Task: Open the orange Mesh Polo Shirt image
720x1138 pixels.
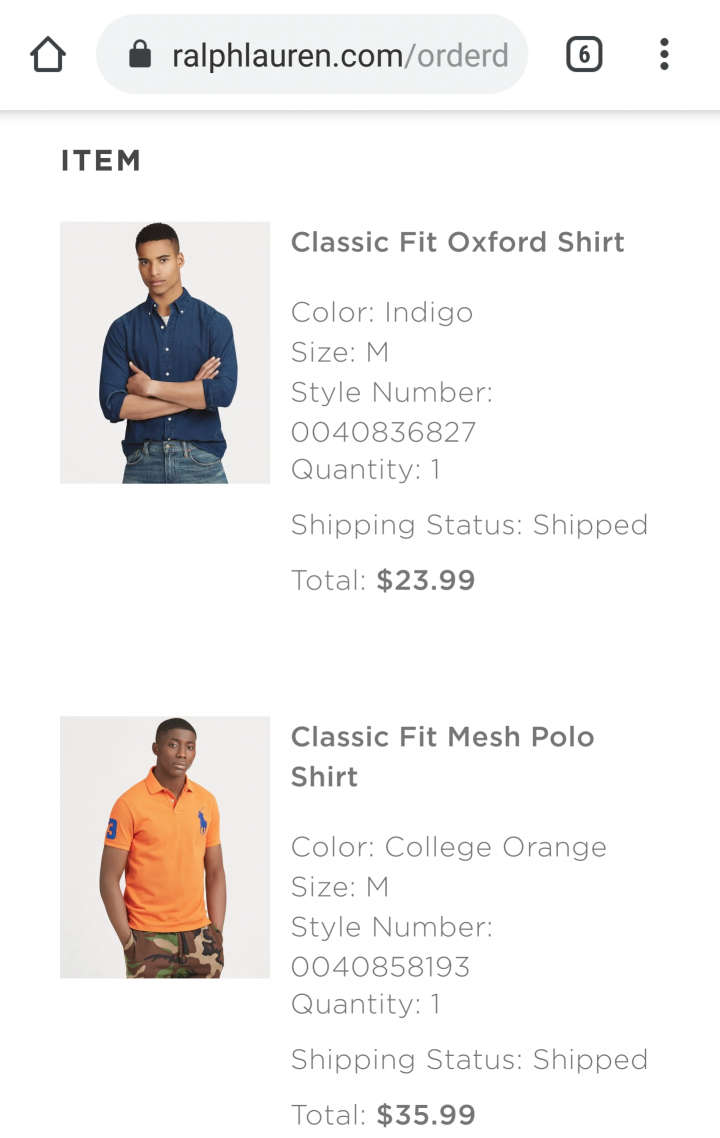Action: [165, 847]
